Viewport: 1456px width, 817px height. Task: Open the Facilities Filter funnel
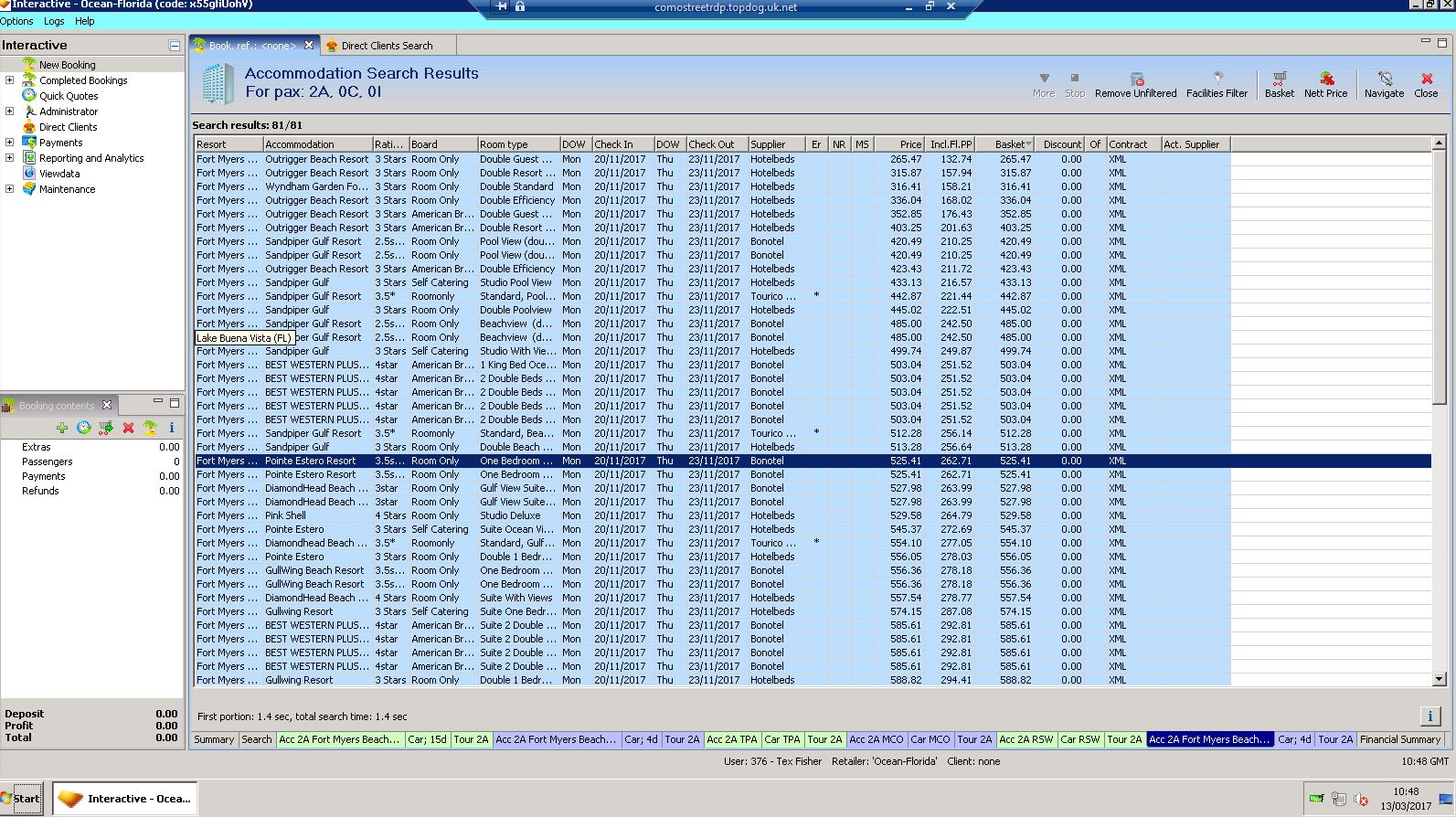(1217, 80)
